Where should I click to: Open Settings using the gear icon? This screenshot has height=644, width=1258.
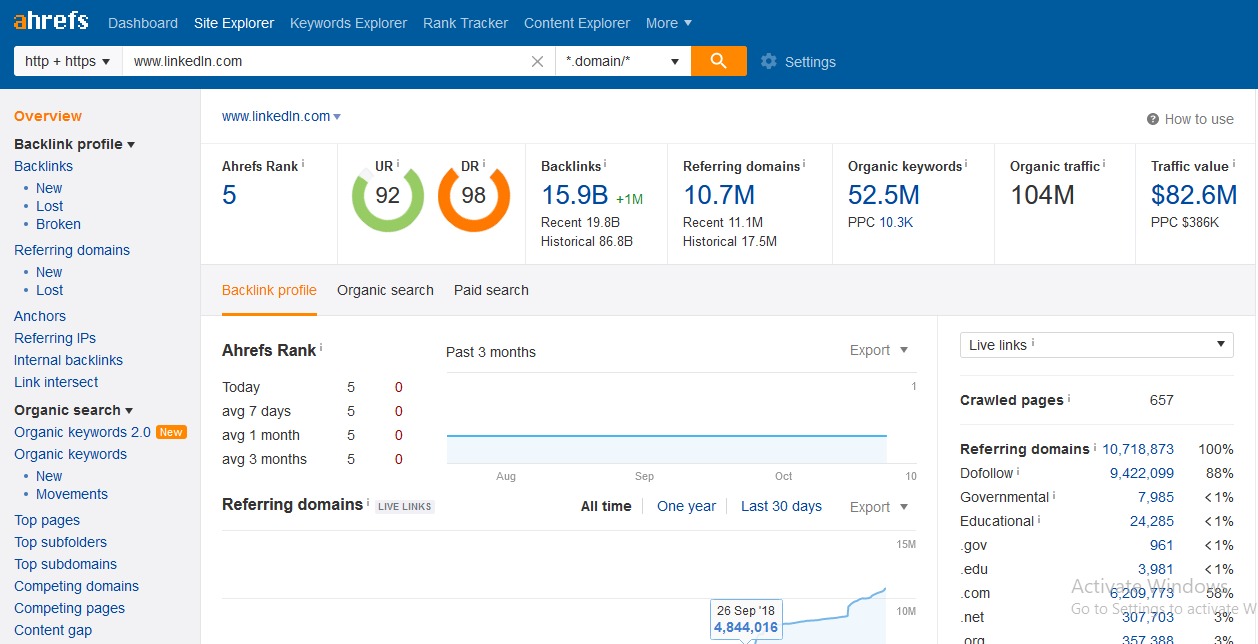coord(768,61)
